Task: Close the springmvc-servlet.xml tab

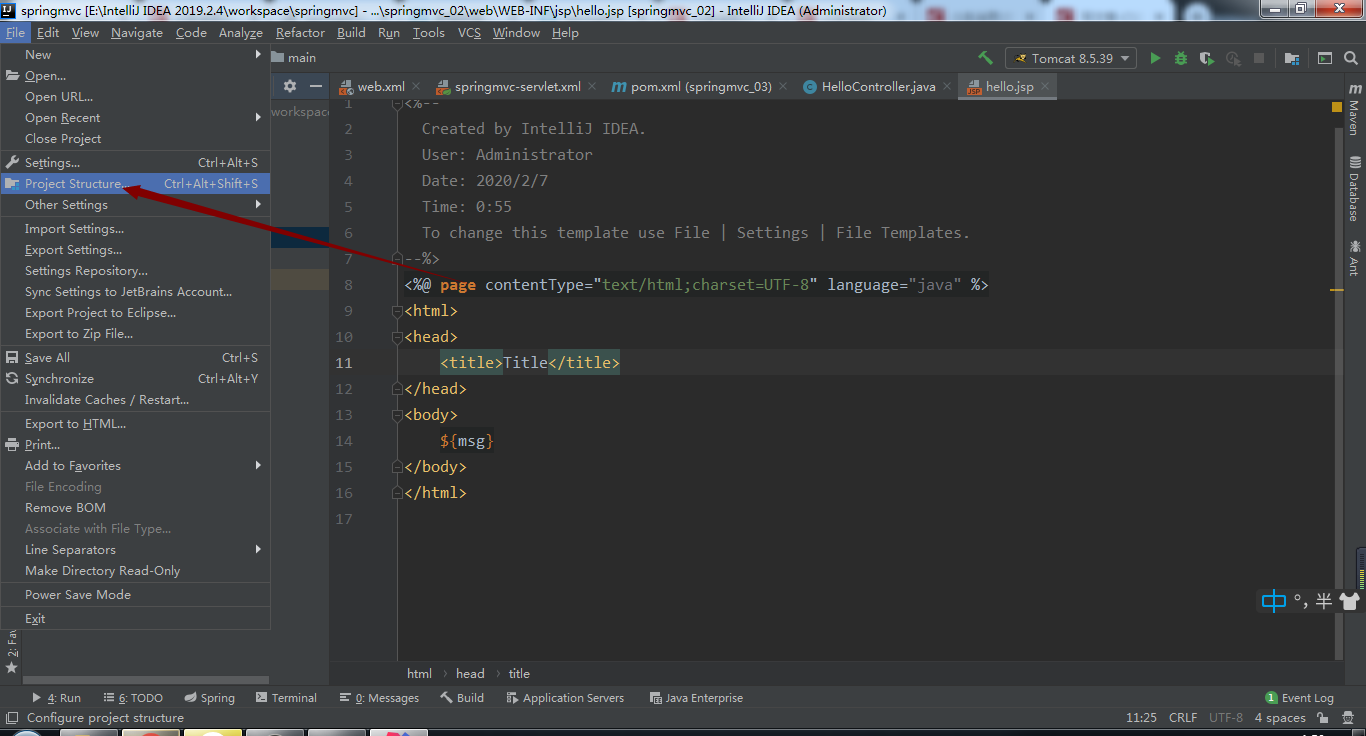Action: point(591,87)
